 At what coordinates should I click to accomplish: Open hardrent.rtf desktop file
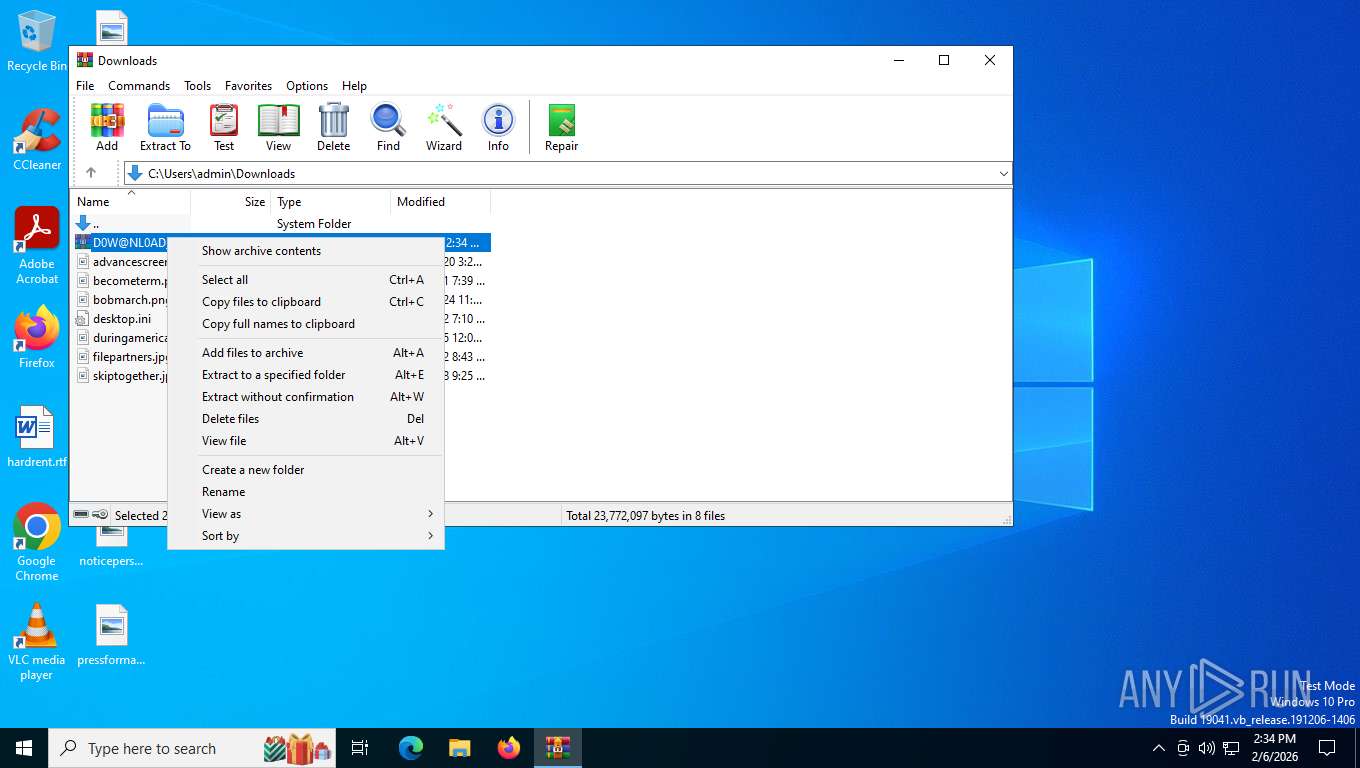37,437
